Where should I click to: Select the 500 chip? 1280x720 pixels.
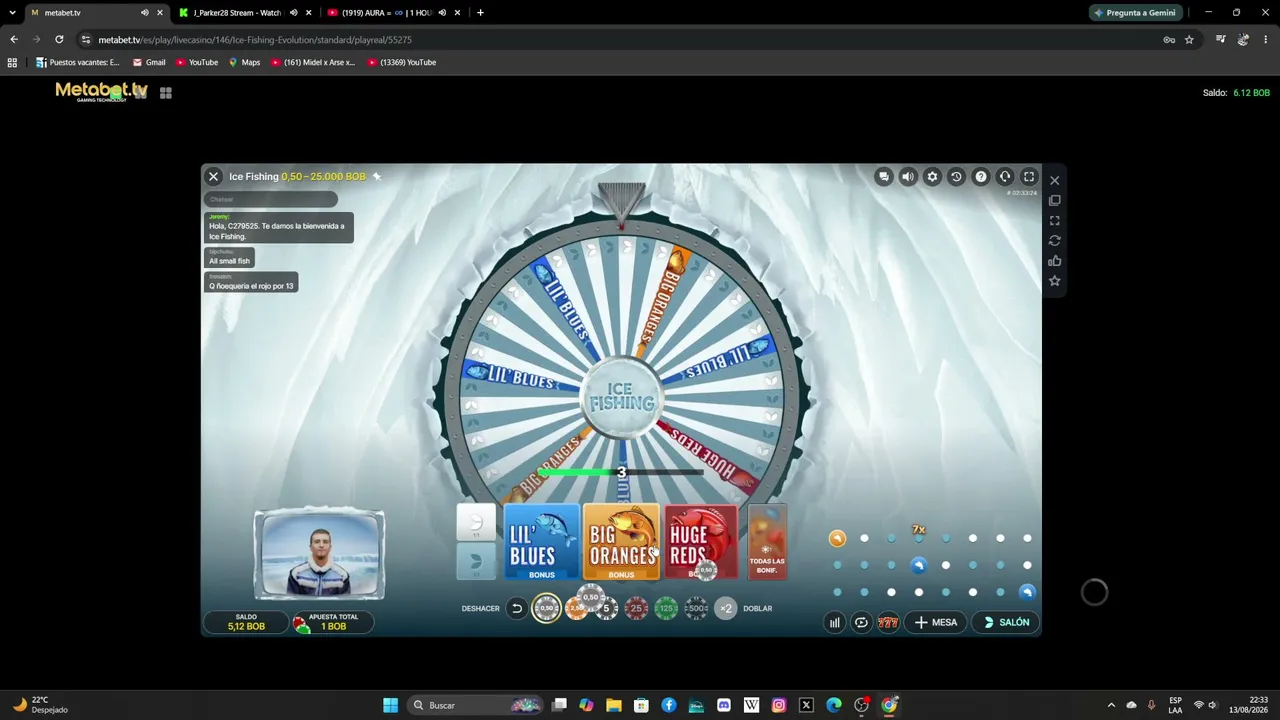pos(696,608)
